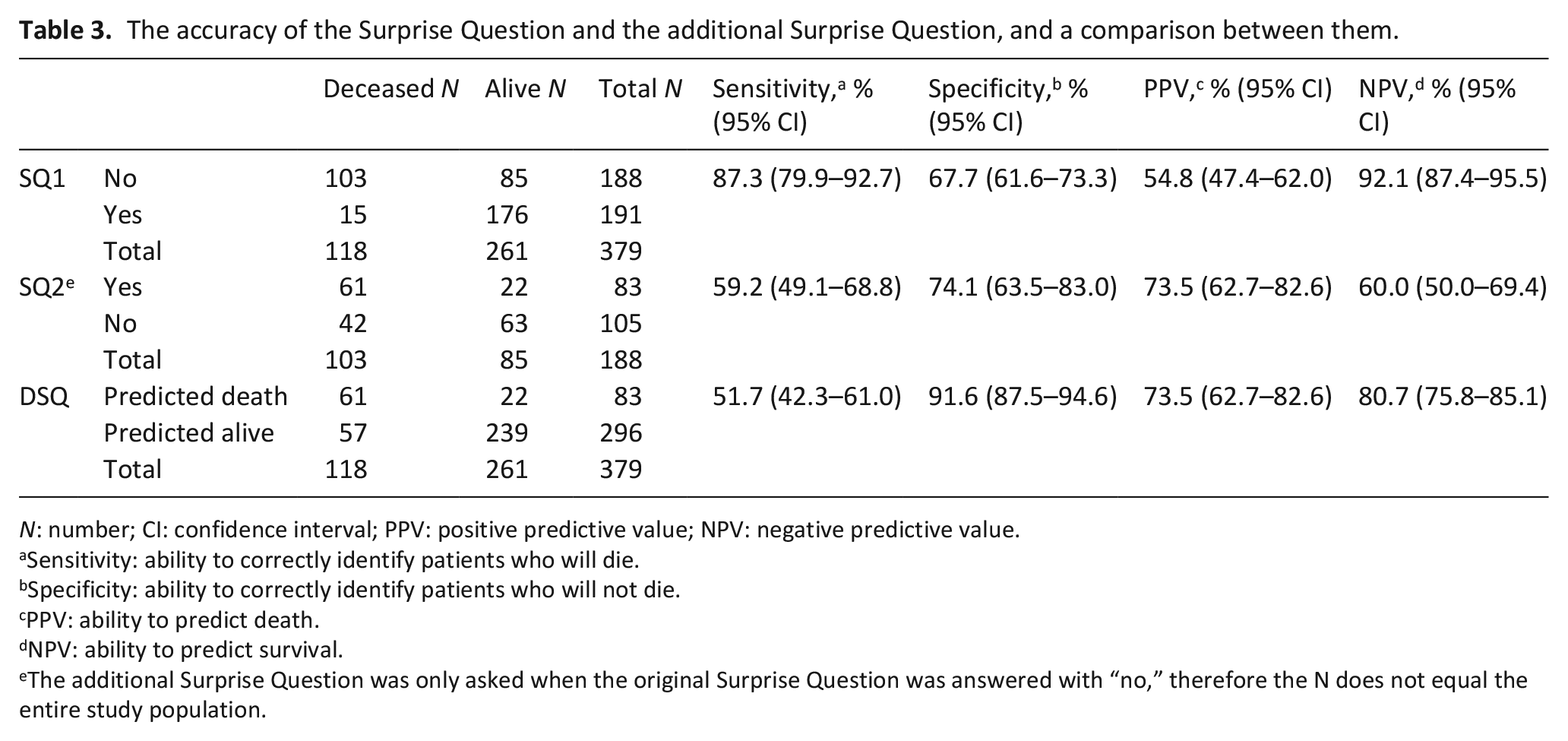Image resolution: width=1568 pixels, height=741 pixels.
Task: Click the Predicted death row label
Action: pos(195,397)
